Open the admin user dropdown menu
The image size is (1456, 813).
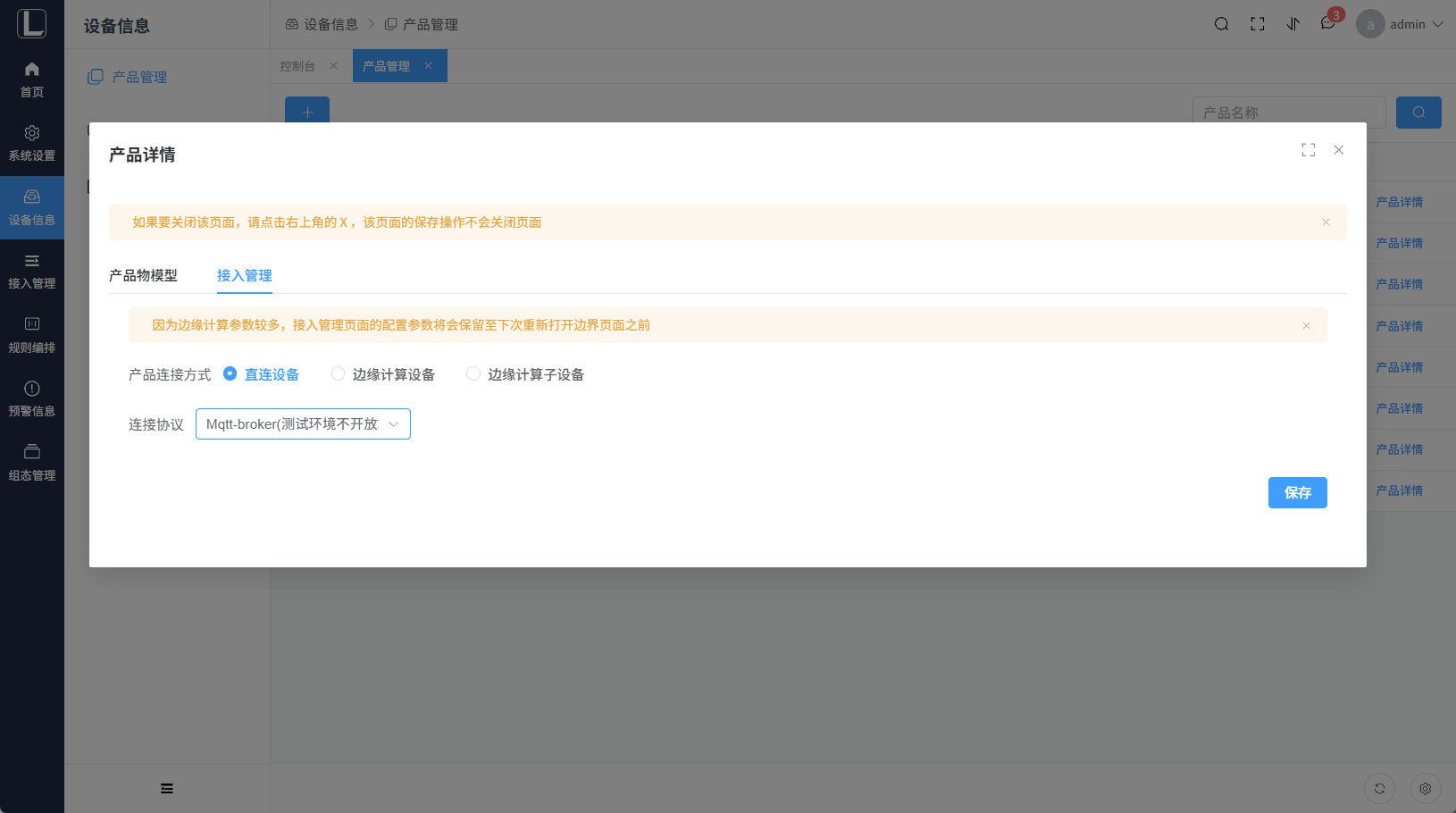point(1400,24)
